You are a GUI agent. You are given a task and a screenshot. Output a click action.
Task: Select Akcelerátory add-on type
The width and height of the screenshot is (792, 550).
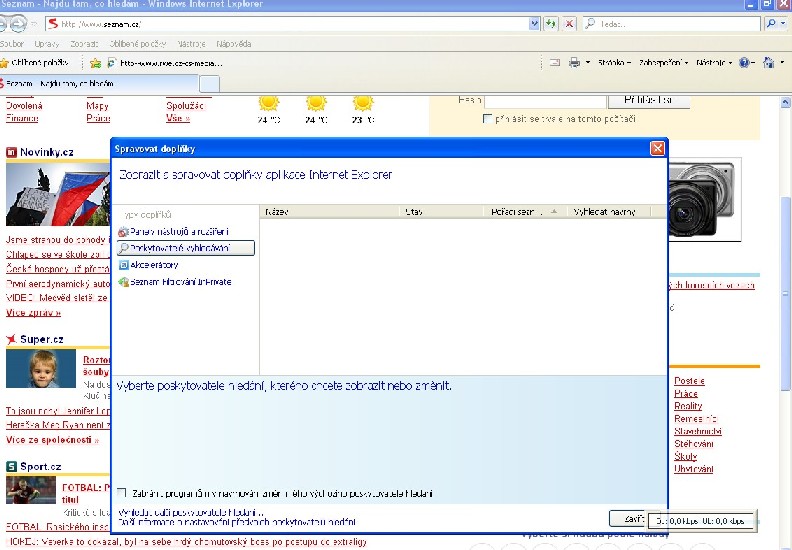[x=148, y=265]
